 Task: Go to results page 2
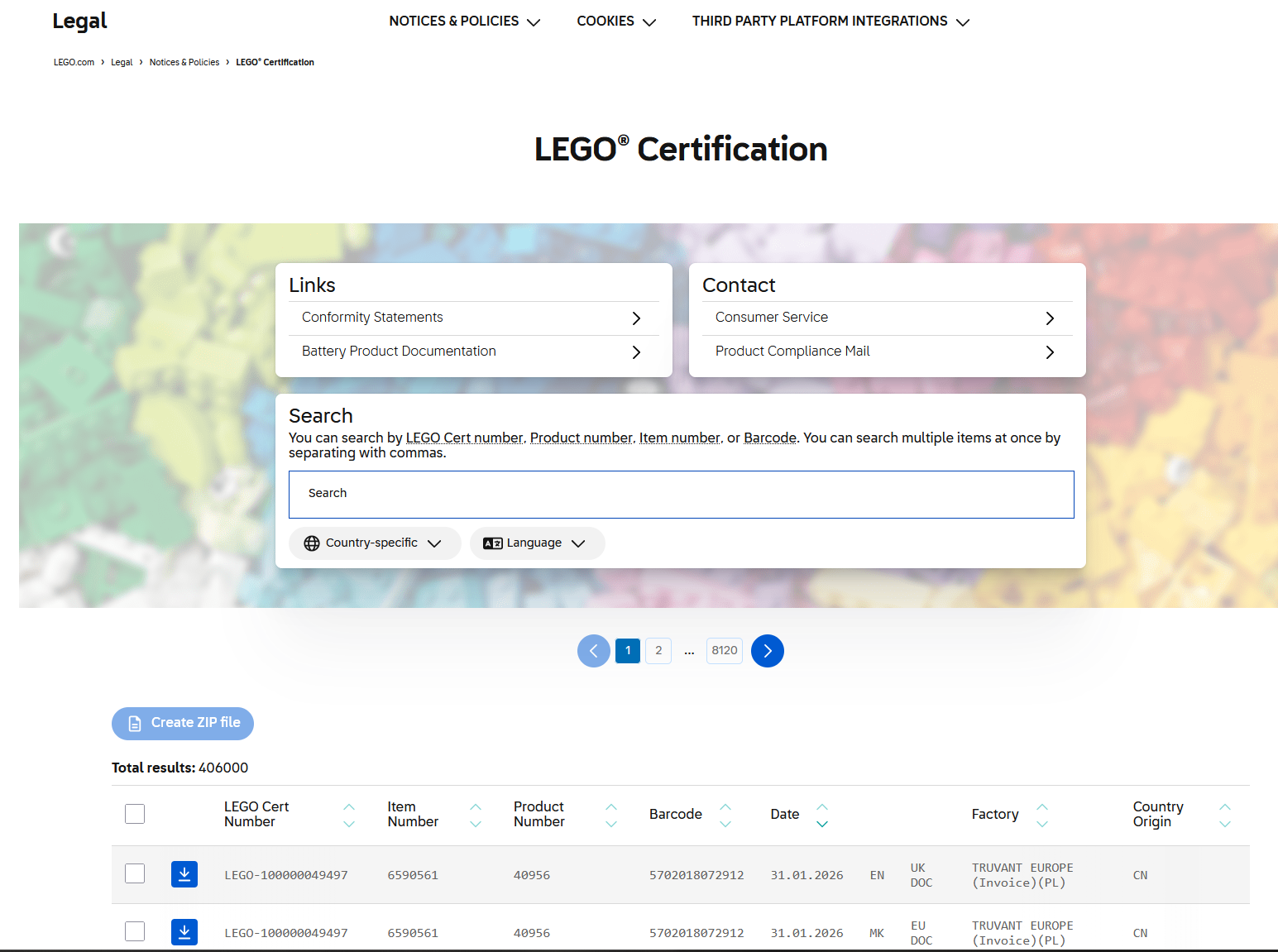(x=658, y=651)
